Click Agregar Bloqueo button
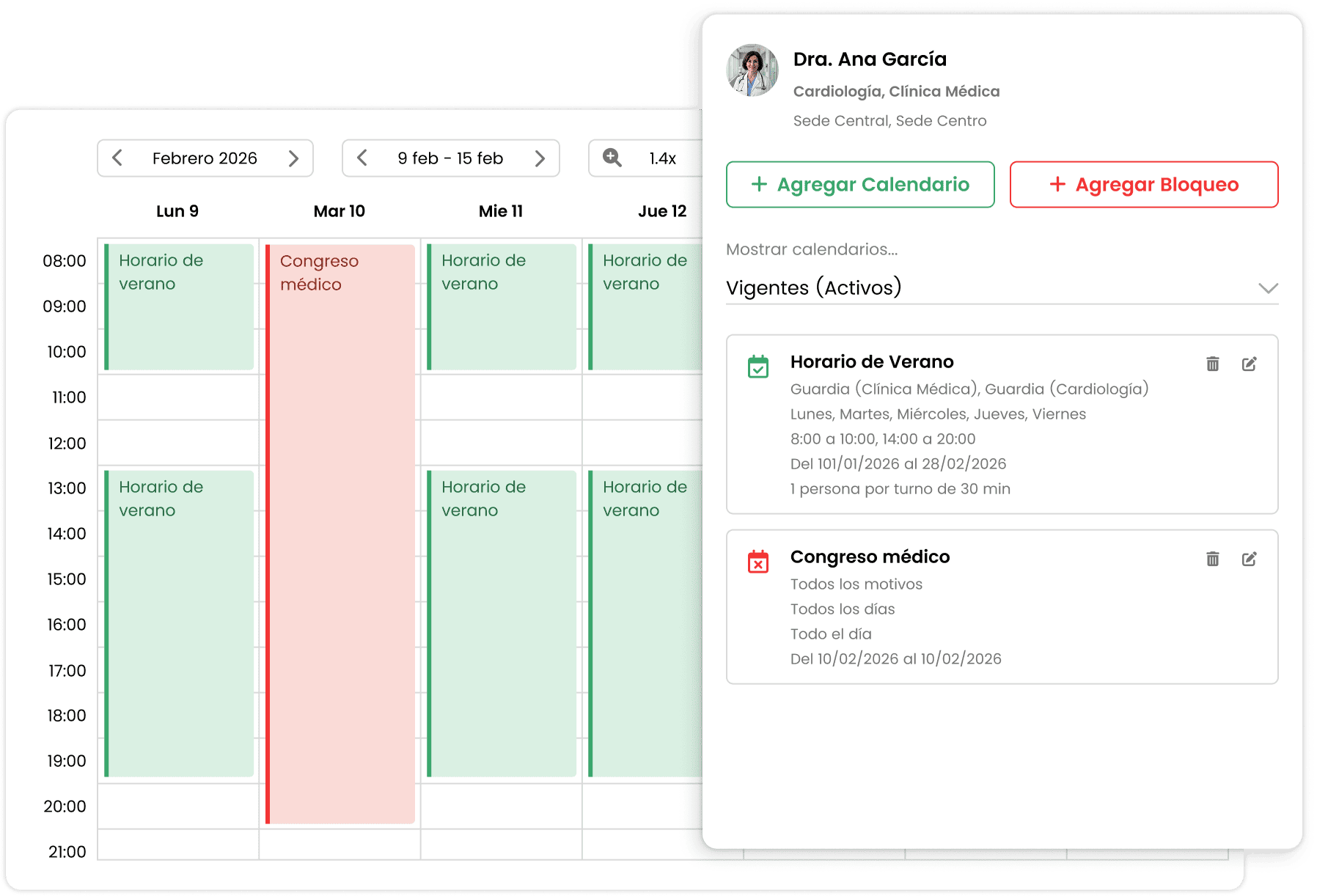The width and height of the screenshot is (1317, 896). [1143, 185]
